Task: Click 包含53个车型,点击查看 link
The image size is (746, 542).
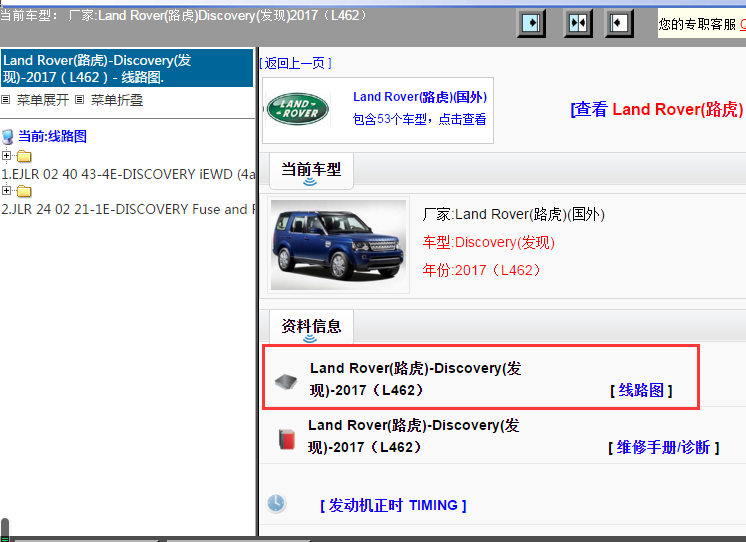Action: (x=419, y=119)
